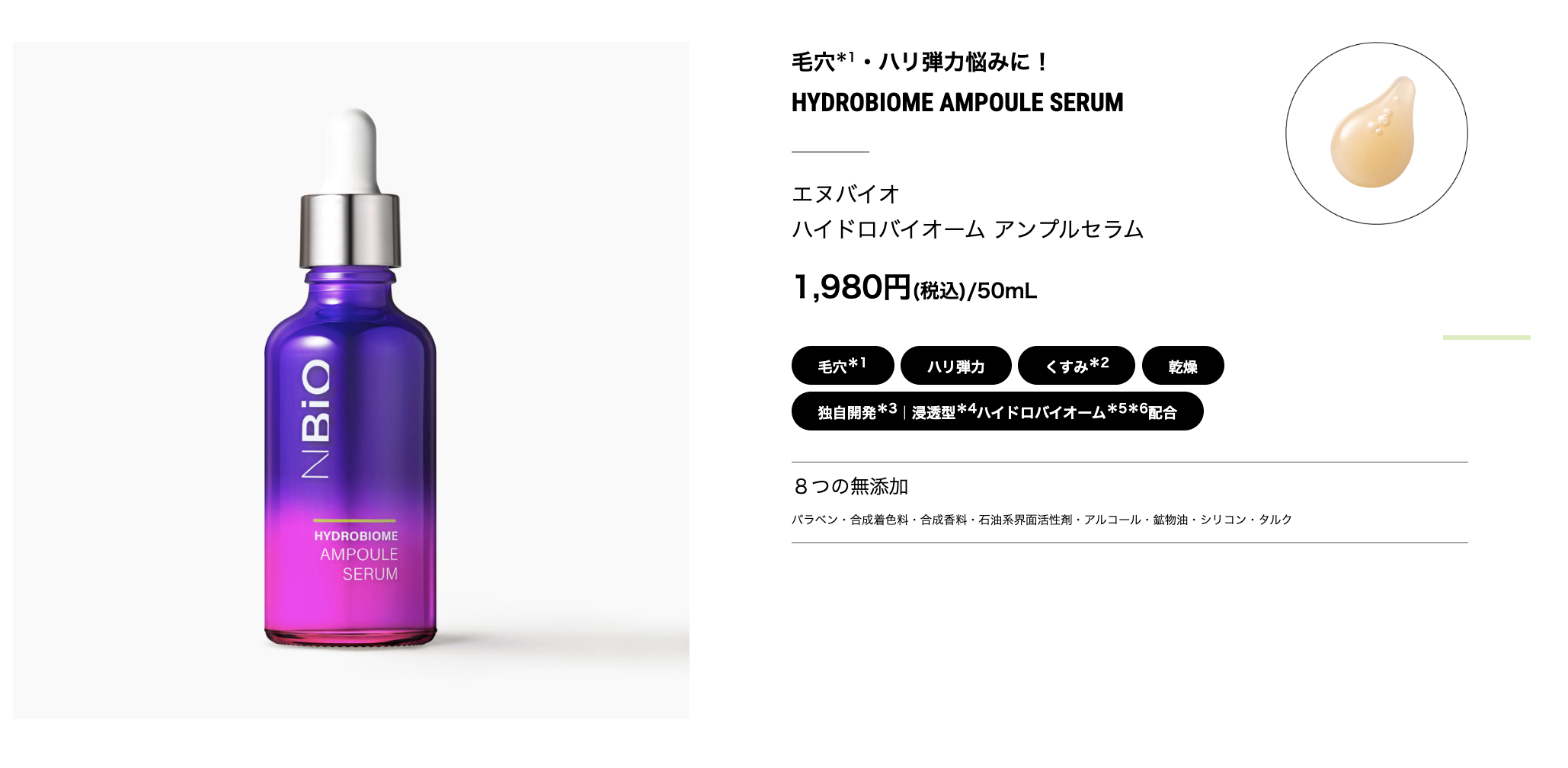1568x768 pixels.
Task: Click the エヌバイオ brand name text
Action: point(846,194)
